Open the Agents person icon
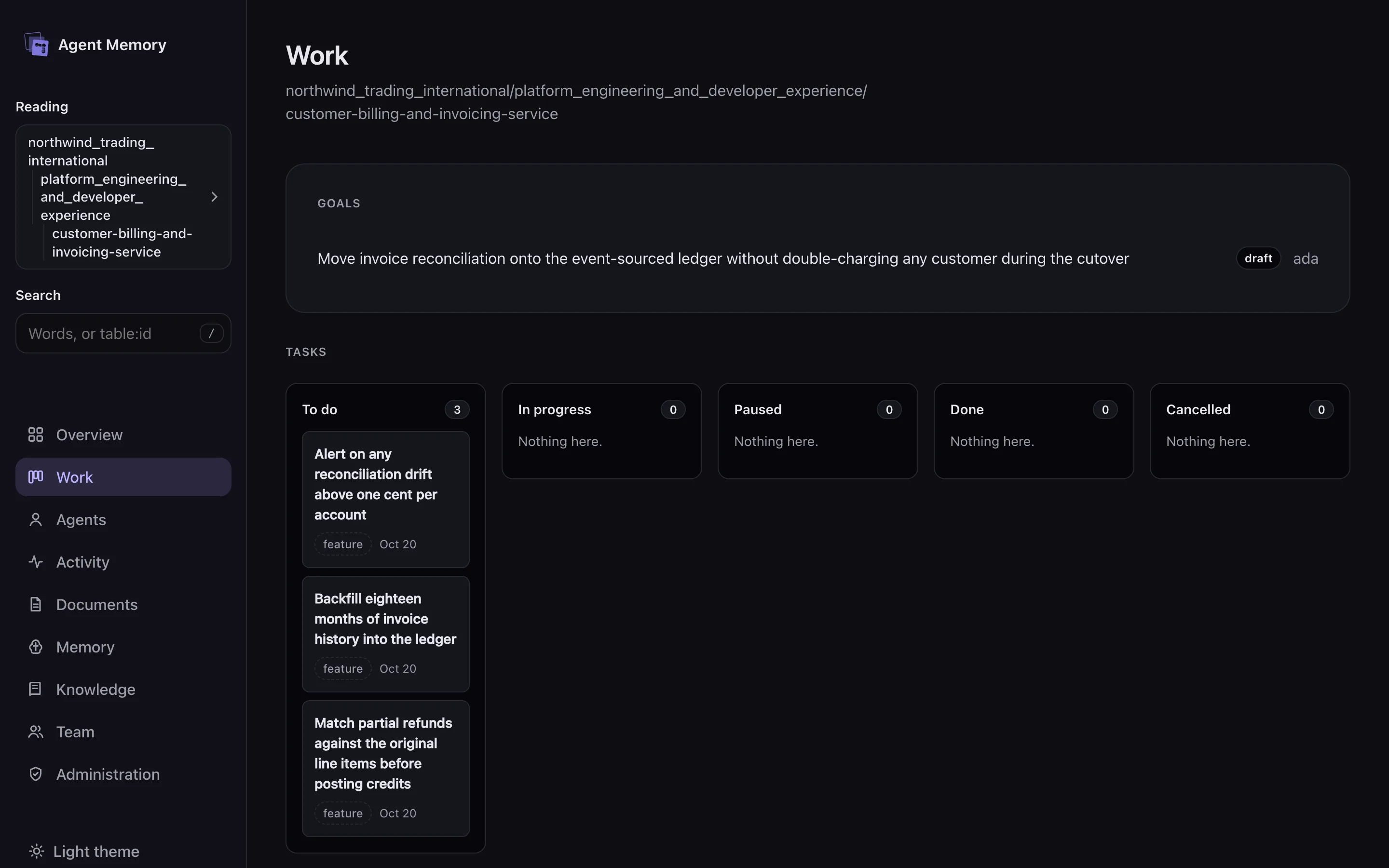Viewport: 1389px width, 868px height. coord(36,519)
